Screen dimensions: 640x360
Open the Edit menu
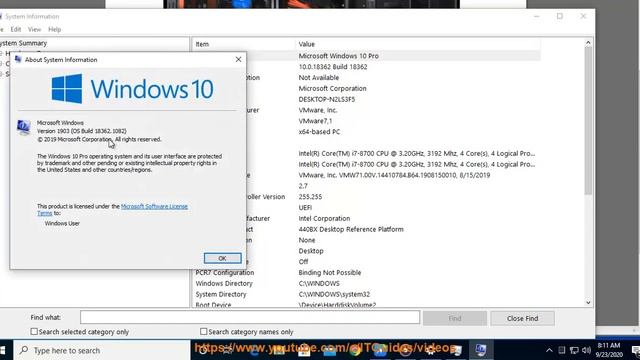point(16,29)
